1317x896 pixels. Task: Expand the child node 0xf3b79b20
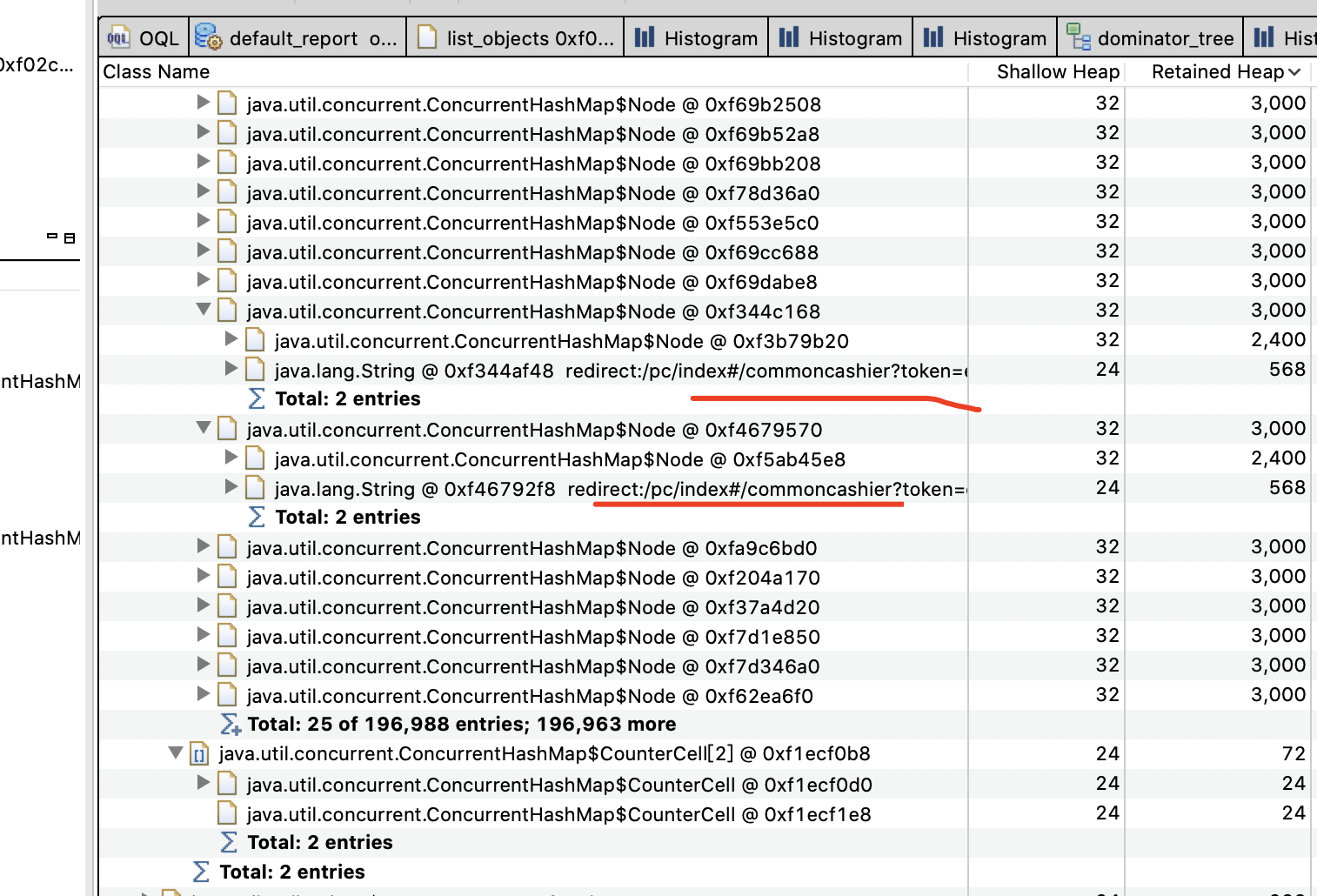231,339
